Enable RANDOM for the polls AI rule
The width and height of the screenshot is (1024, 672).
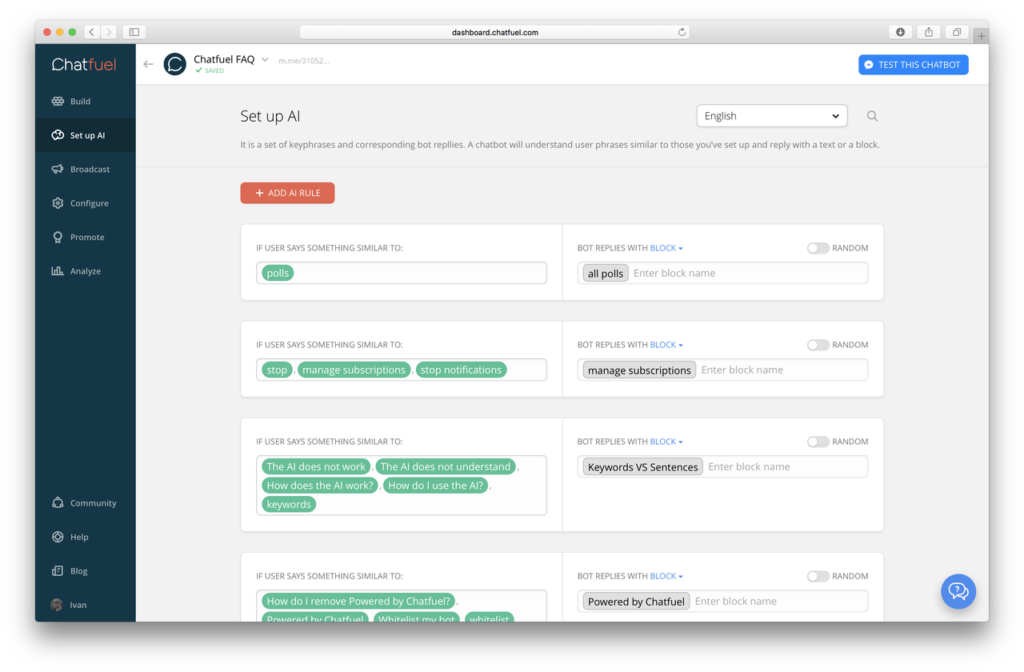817,247
